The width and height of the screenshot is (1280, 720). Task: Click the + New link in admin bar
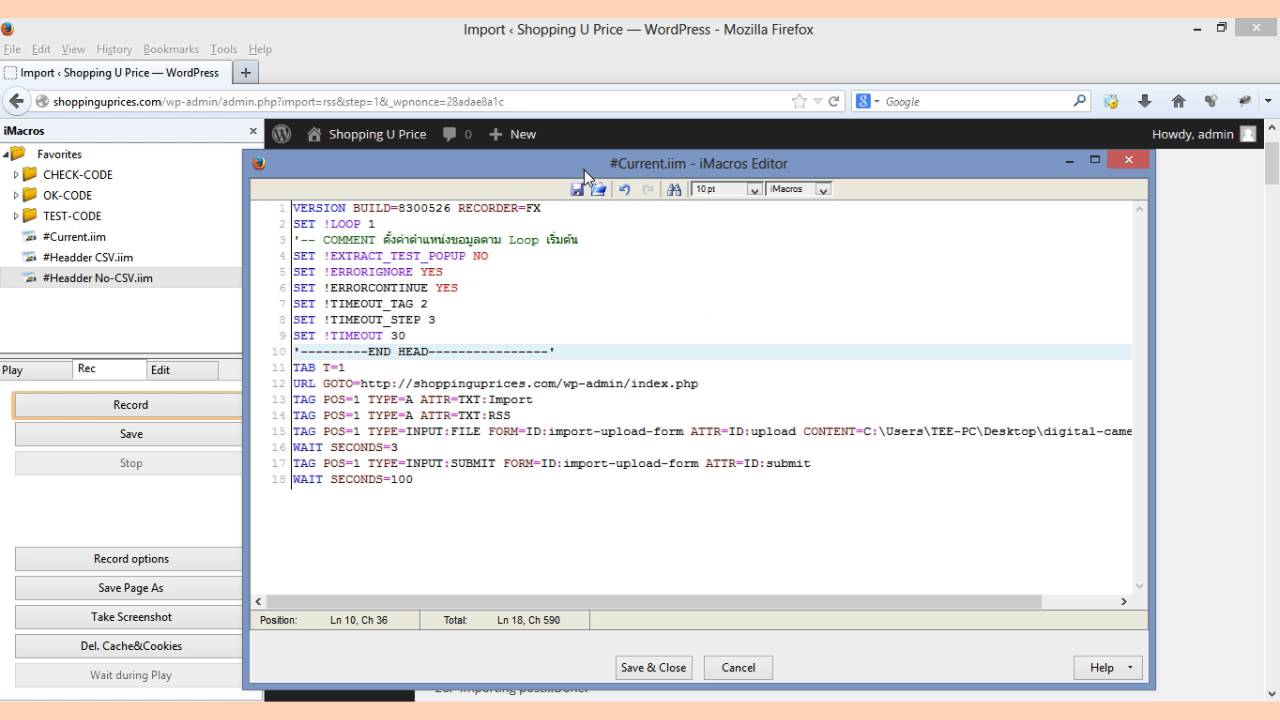point(512,134)
